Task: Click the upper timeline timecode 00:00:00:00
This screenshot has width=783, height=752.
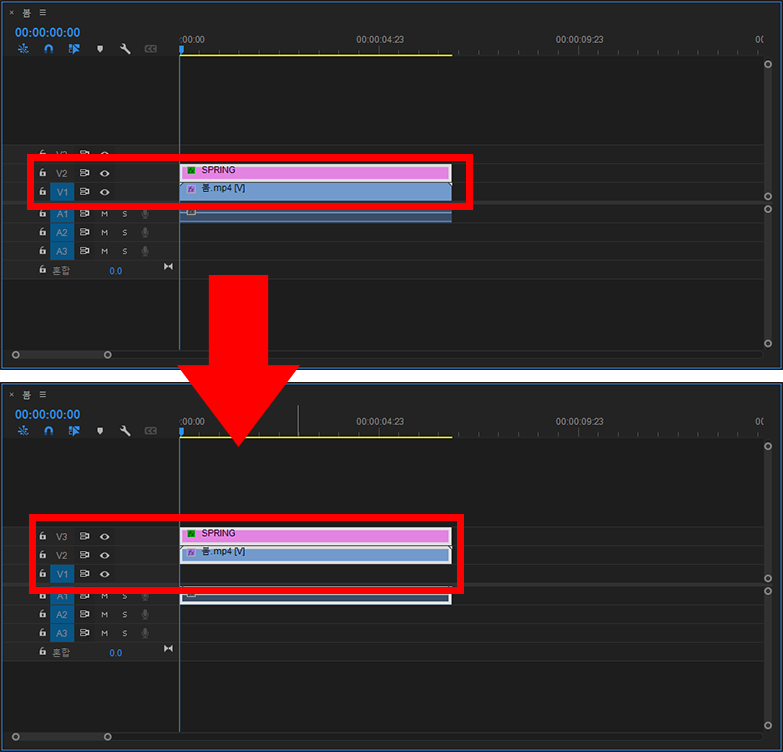Action: [x=47, y=32]
